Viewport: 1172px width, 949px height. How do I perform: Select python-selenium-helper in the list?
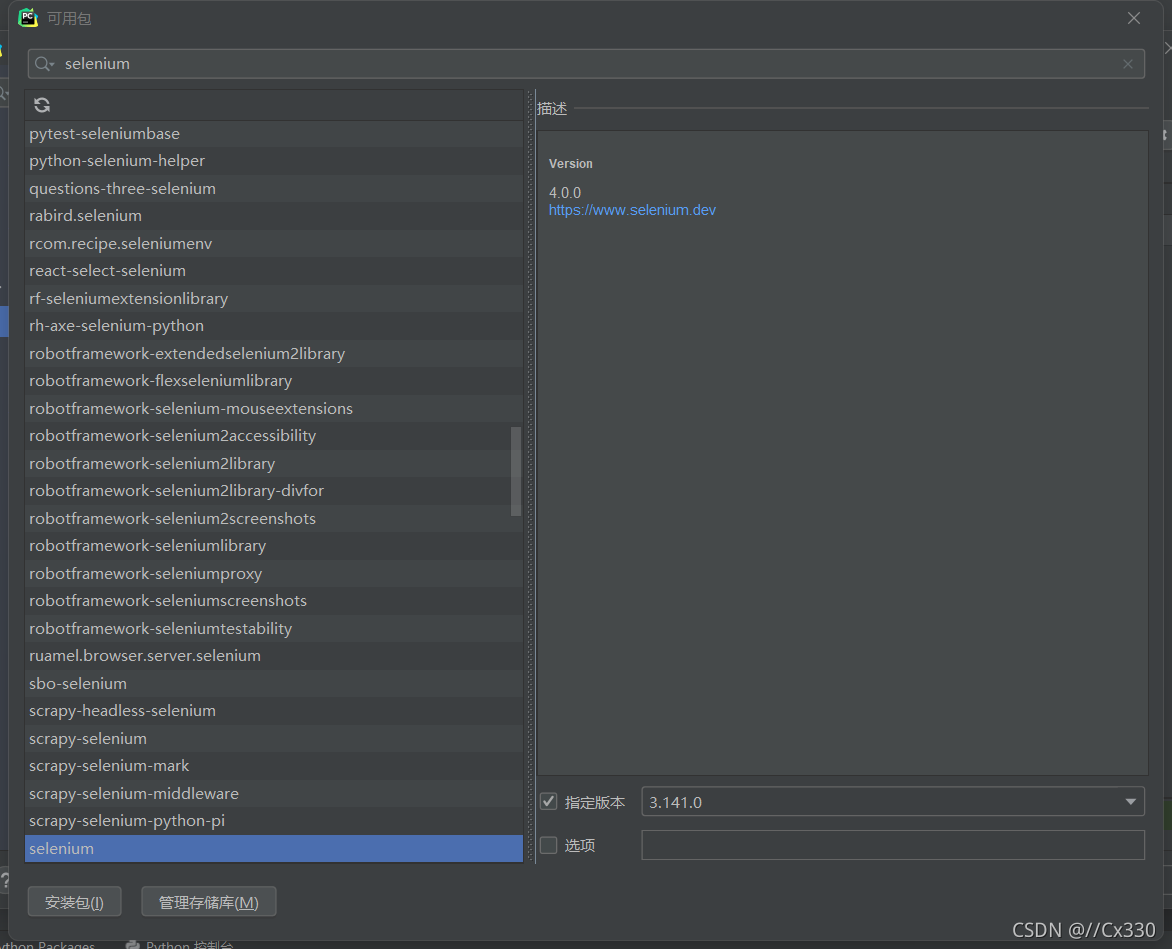click(x=274, y=161)
